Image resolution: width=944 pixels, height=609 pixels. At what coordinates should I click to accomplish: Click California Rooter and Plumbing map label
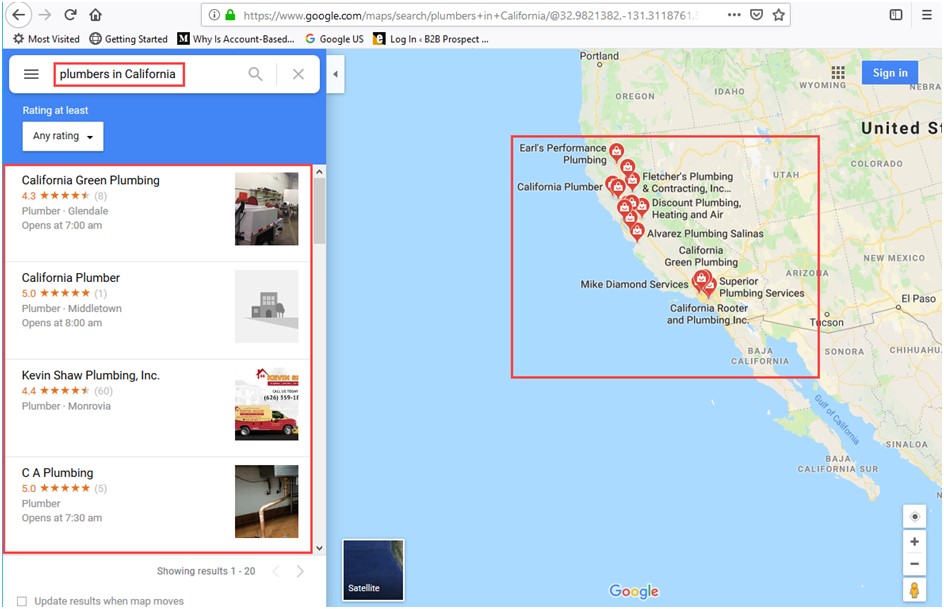coord(708,314)
